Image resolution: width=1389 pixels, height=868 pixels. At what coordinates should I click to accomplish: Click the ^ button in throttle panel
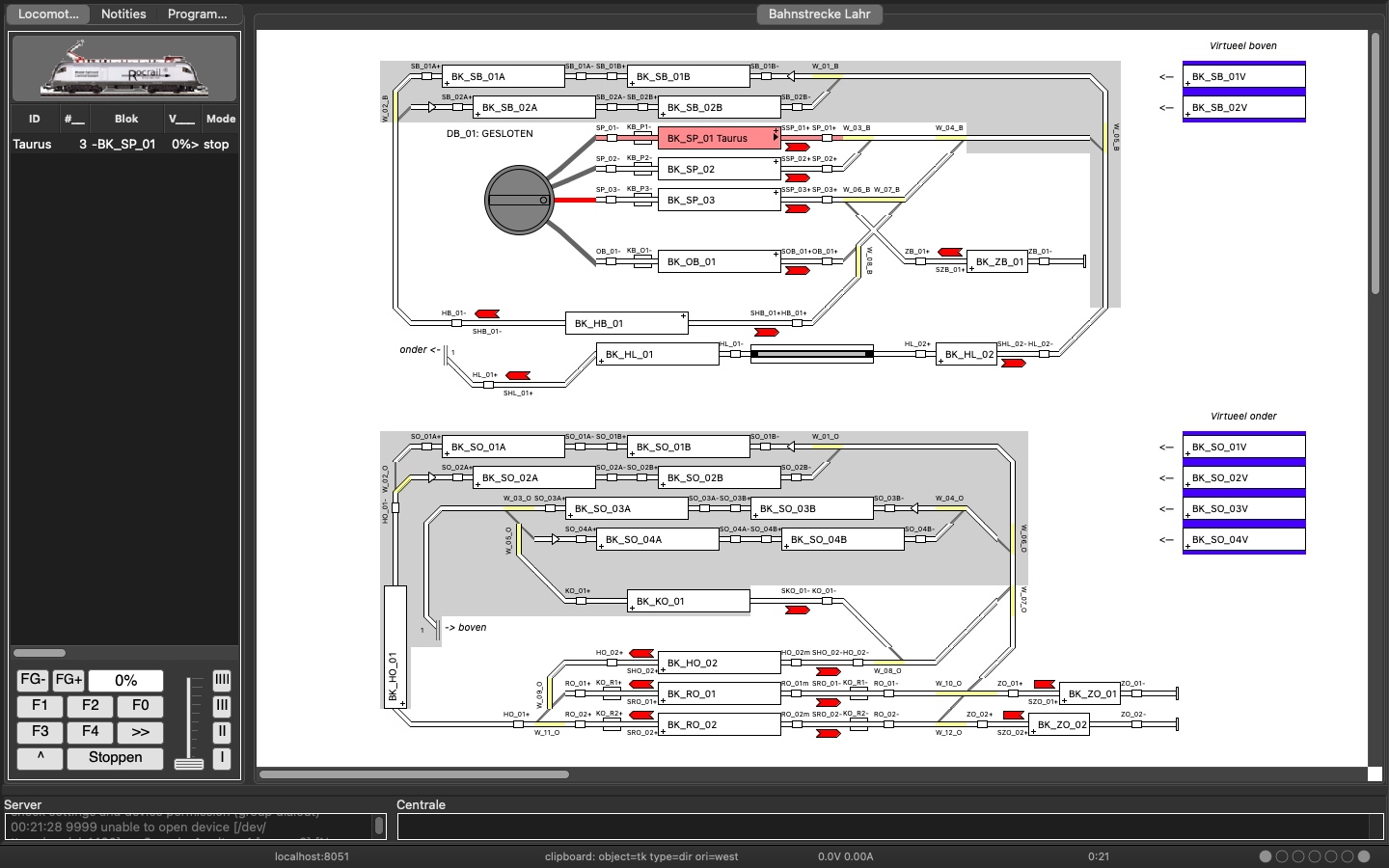tap(41, 758)
